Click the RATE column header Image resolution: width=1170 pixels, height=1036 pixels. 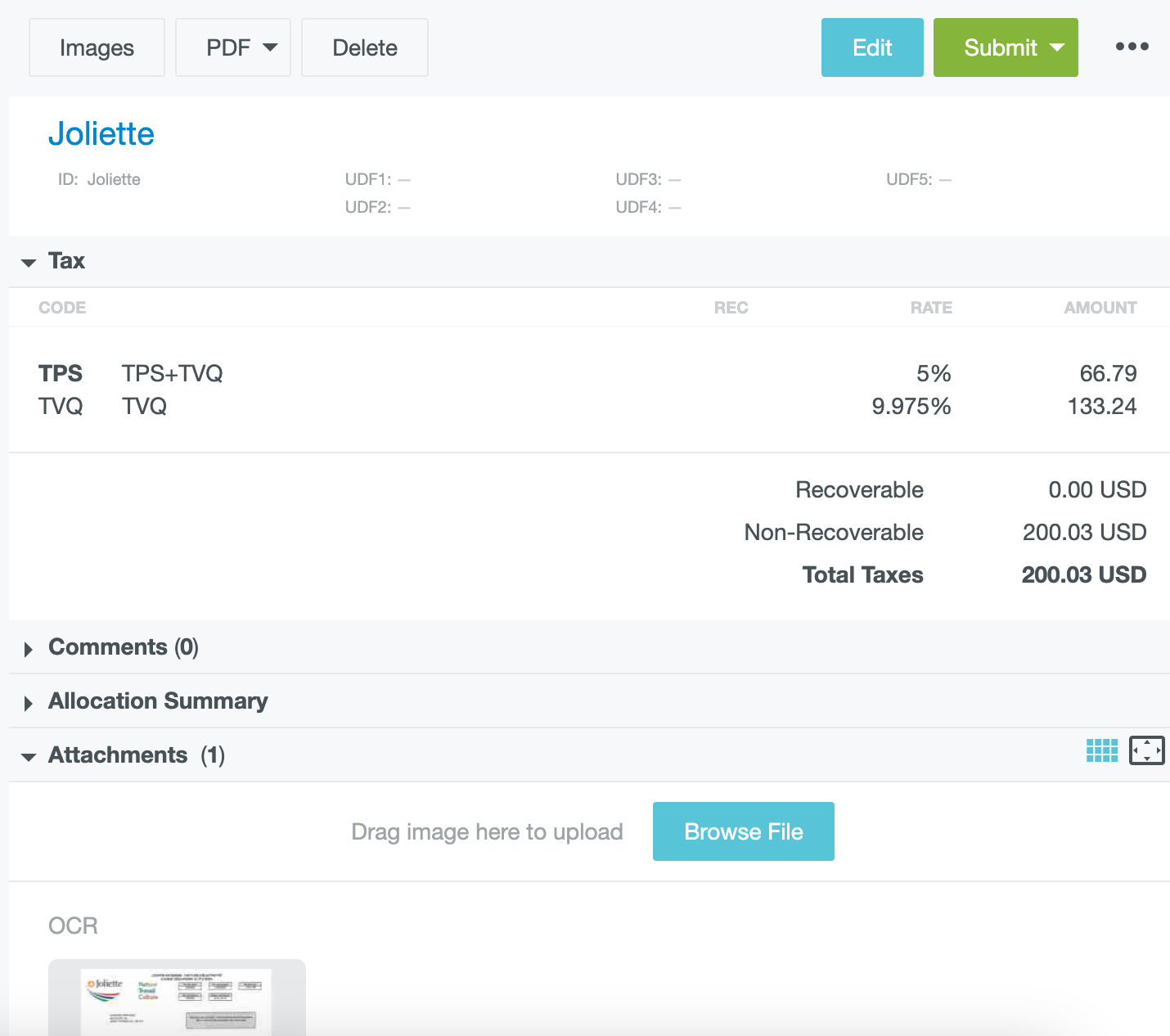(x=931, y=308)
